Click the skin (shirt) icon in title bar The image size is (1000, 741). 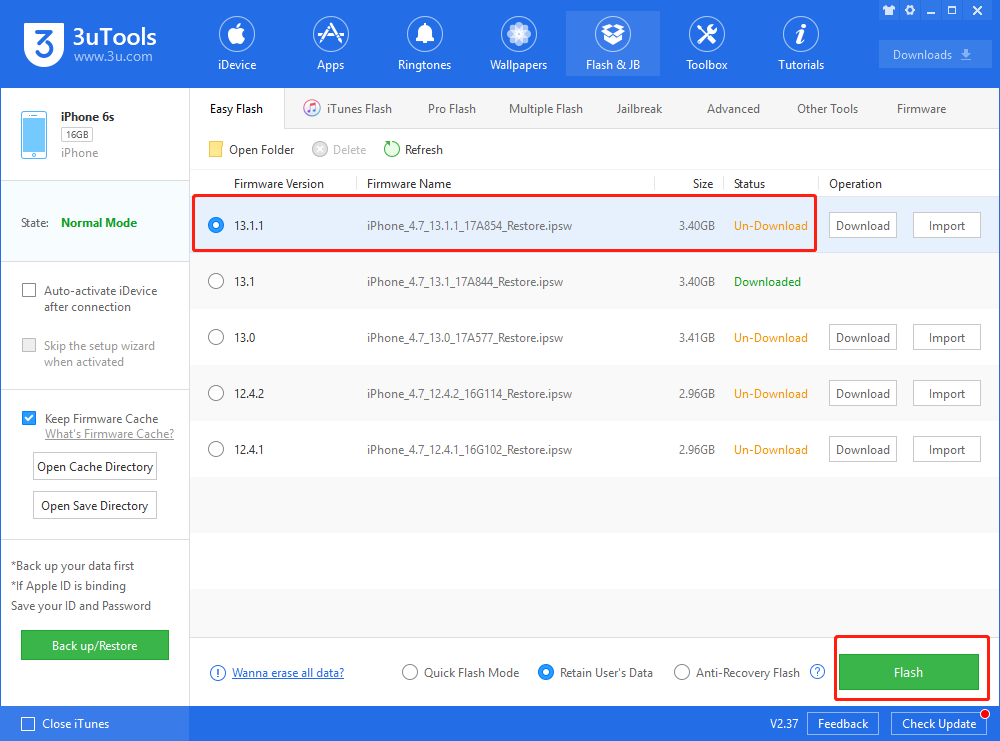coord(888,10)
